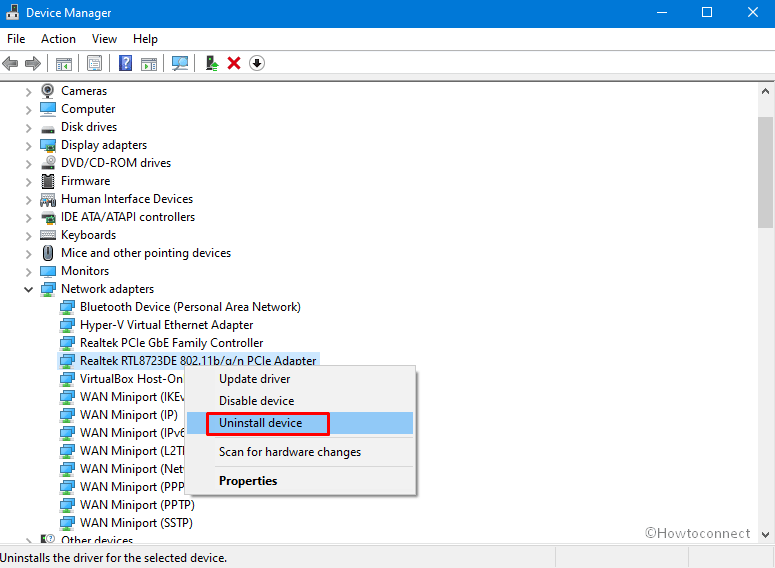
Task: Click the Mice and pointing devices icon
Action: pos(48,253)
